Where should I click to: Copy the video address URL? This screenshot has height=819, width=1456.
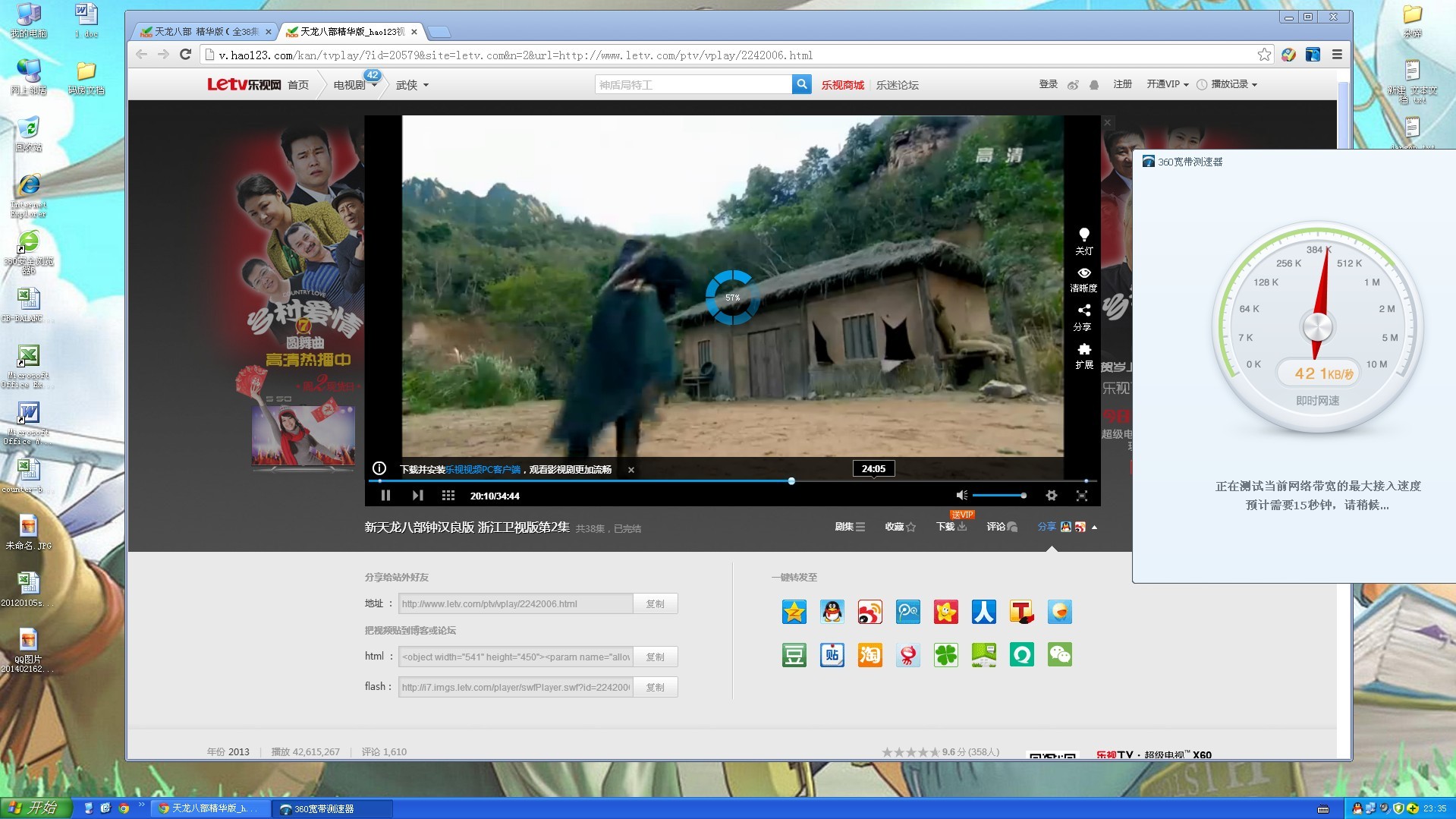point(655,604)
